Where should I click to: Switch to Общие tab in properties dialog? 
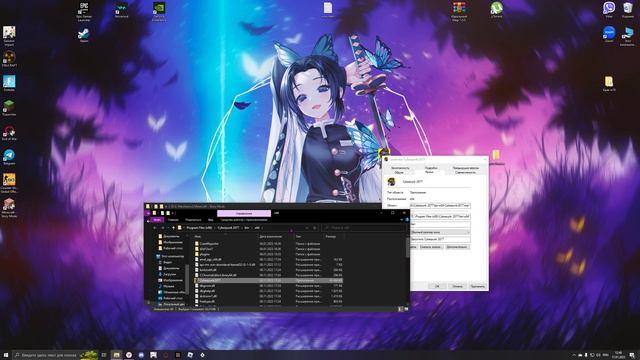pyautogui.click(x=399, y=172)
